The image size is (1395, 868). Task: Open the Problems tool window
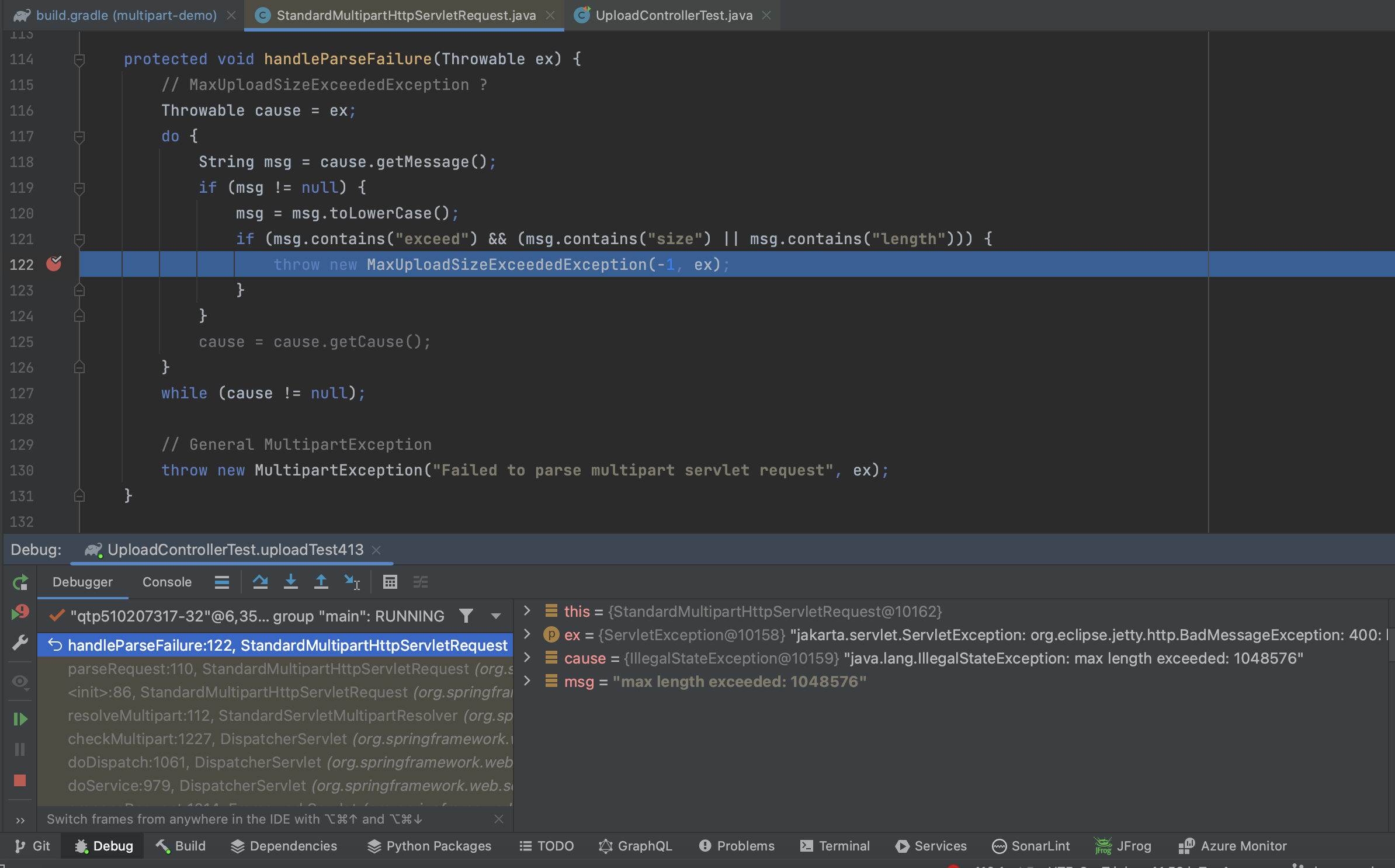point(736,846)
